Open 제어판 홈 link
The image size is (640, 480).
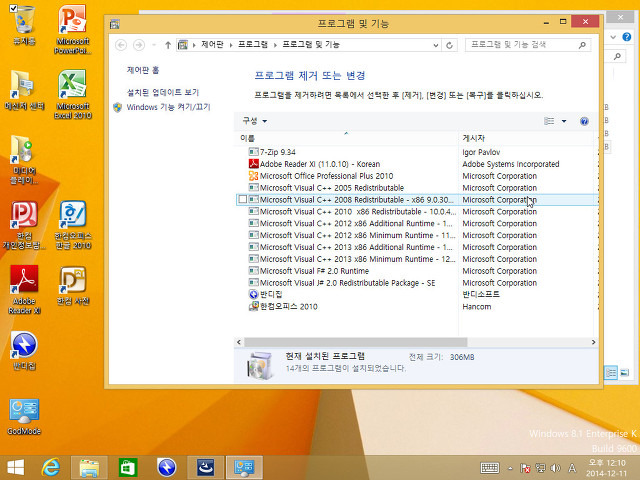click(142, 70)
